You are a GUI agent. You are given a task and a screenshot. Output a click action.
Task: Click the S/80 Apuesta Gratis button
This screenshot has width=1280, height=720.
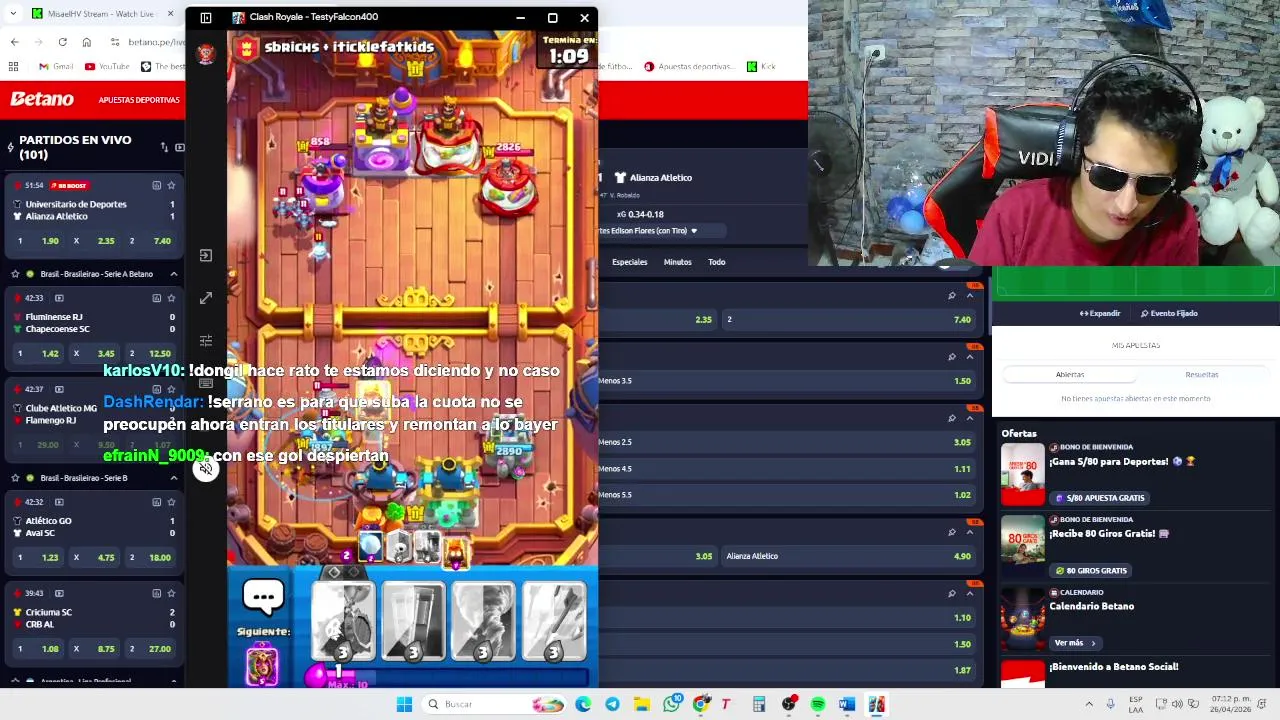tap(1098, 497)
